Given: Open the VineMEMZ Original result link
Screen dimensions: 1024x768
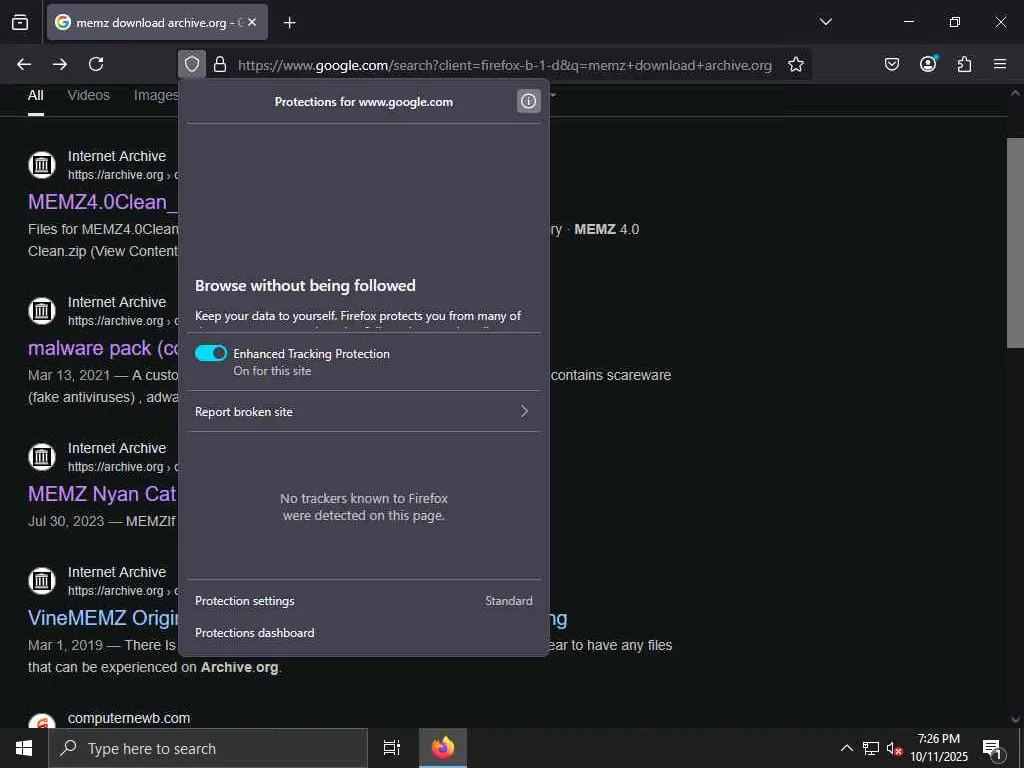Looking at the screenshot, I should point(103,618).
